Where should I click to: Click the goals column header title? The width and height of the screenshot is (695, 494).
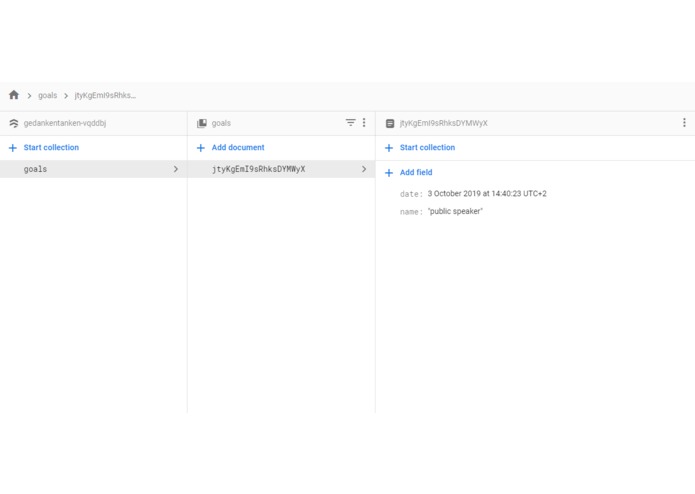[221, 123]
